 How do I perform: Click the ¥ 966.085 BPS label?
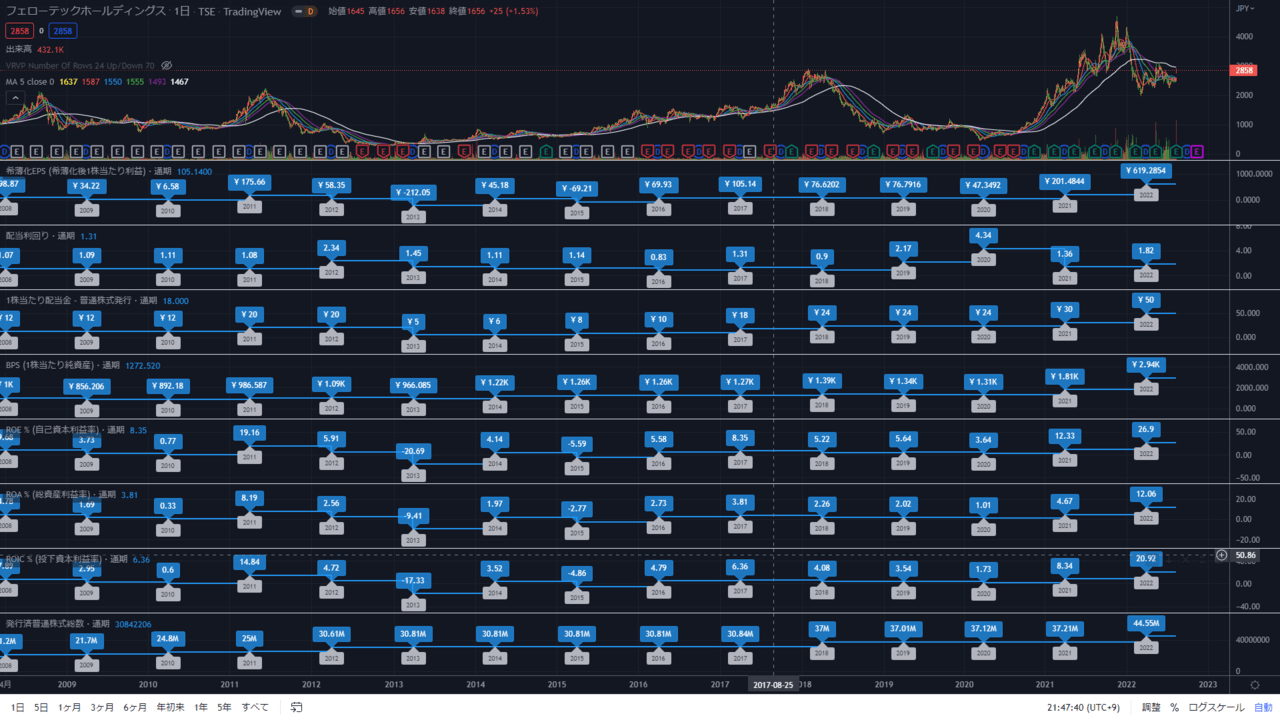tap(413, 384)
